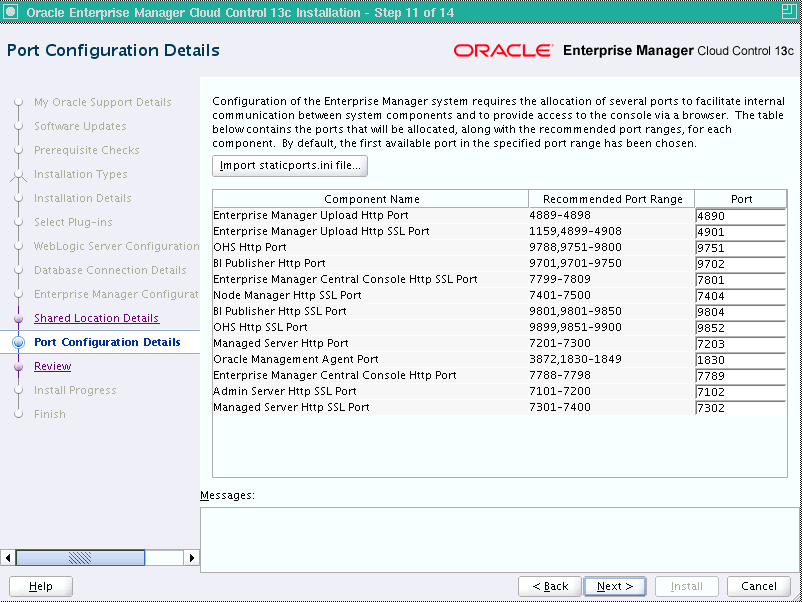Image resolution: width=802 pixels, height=602 pixels.
Task: Click the Component Name column header
Action: pos(371,199)
